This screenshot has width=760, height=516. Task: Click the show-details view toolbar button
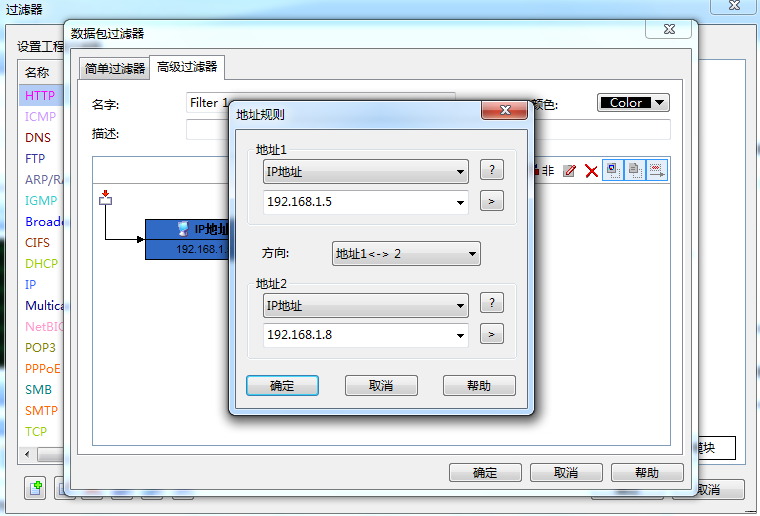635,170
